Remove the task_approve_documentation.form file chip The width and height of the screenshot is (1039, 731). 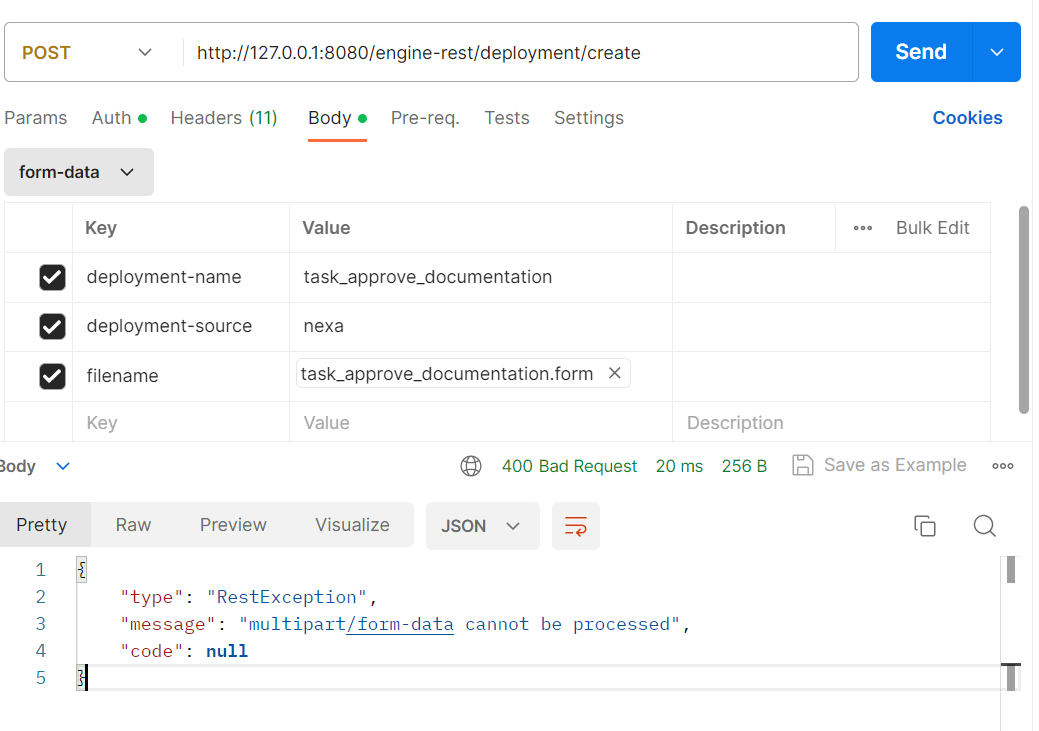click(614, 372)
